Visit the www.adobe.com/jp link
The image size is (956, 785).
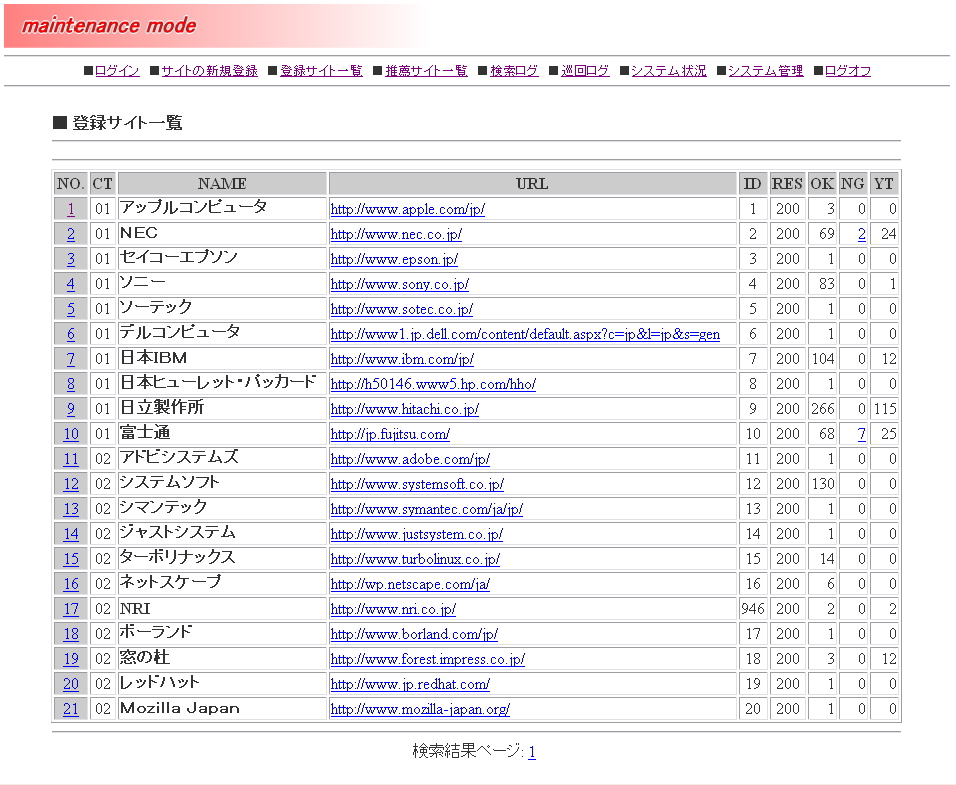click(x=410, y=460)
